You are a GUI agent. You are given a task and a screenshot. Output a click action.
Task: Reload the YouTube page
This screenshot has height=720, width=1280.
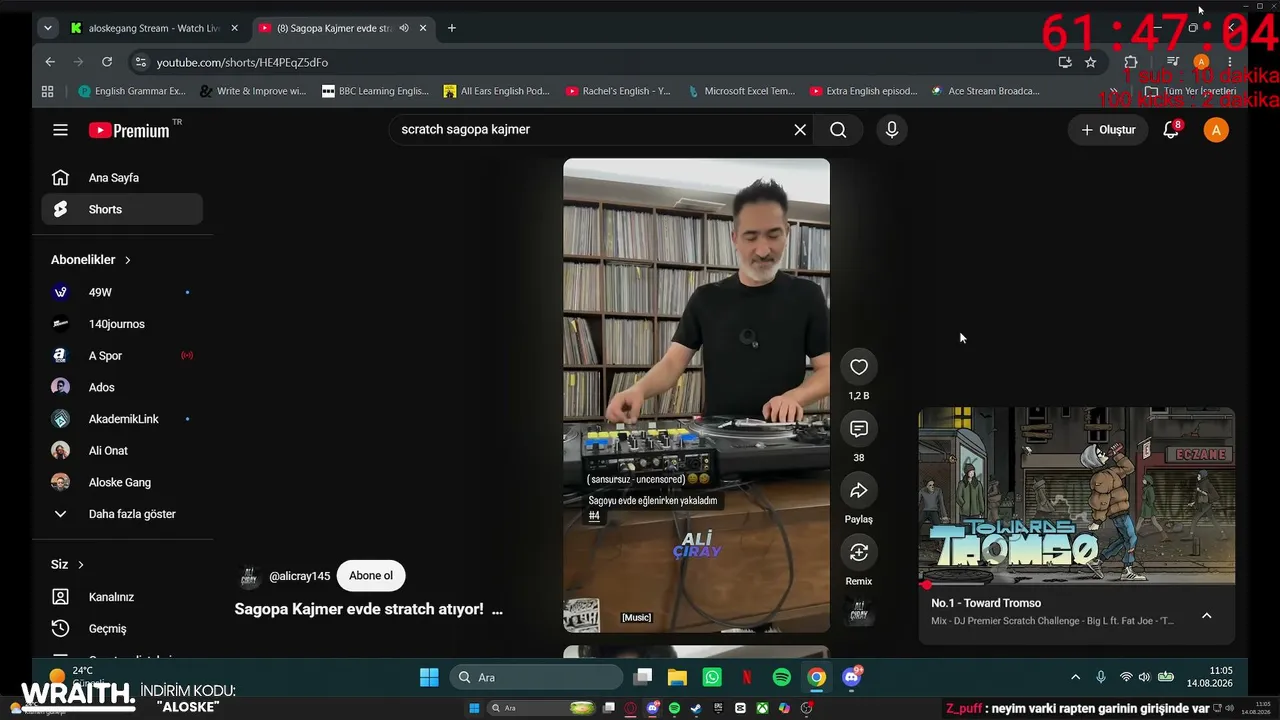pyautogui.click(x=109, y=62)
